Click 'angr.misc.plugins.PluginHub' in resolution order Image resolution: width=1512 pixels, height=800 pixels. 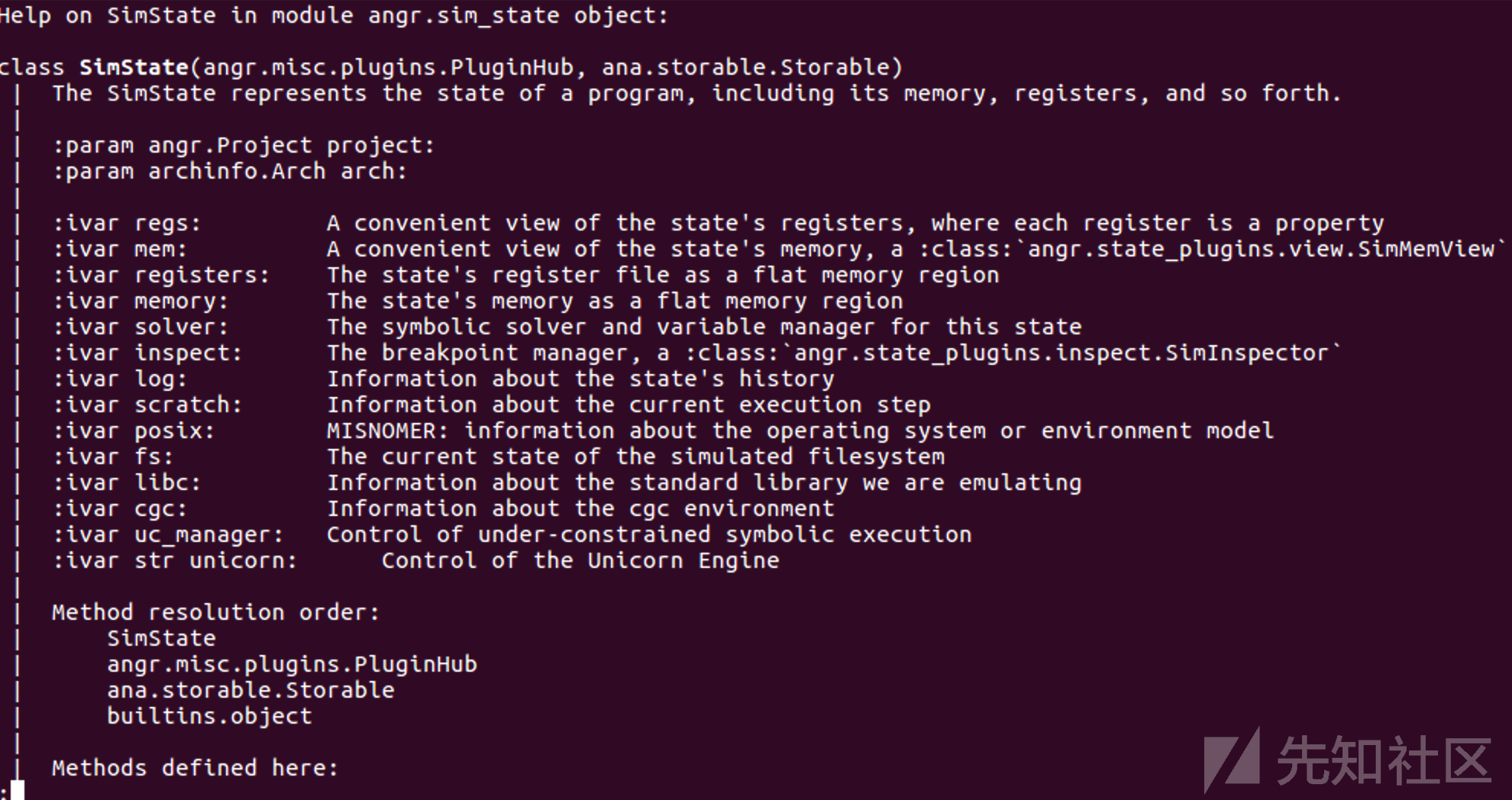(292, 664)
